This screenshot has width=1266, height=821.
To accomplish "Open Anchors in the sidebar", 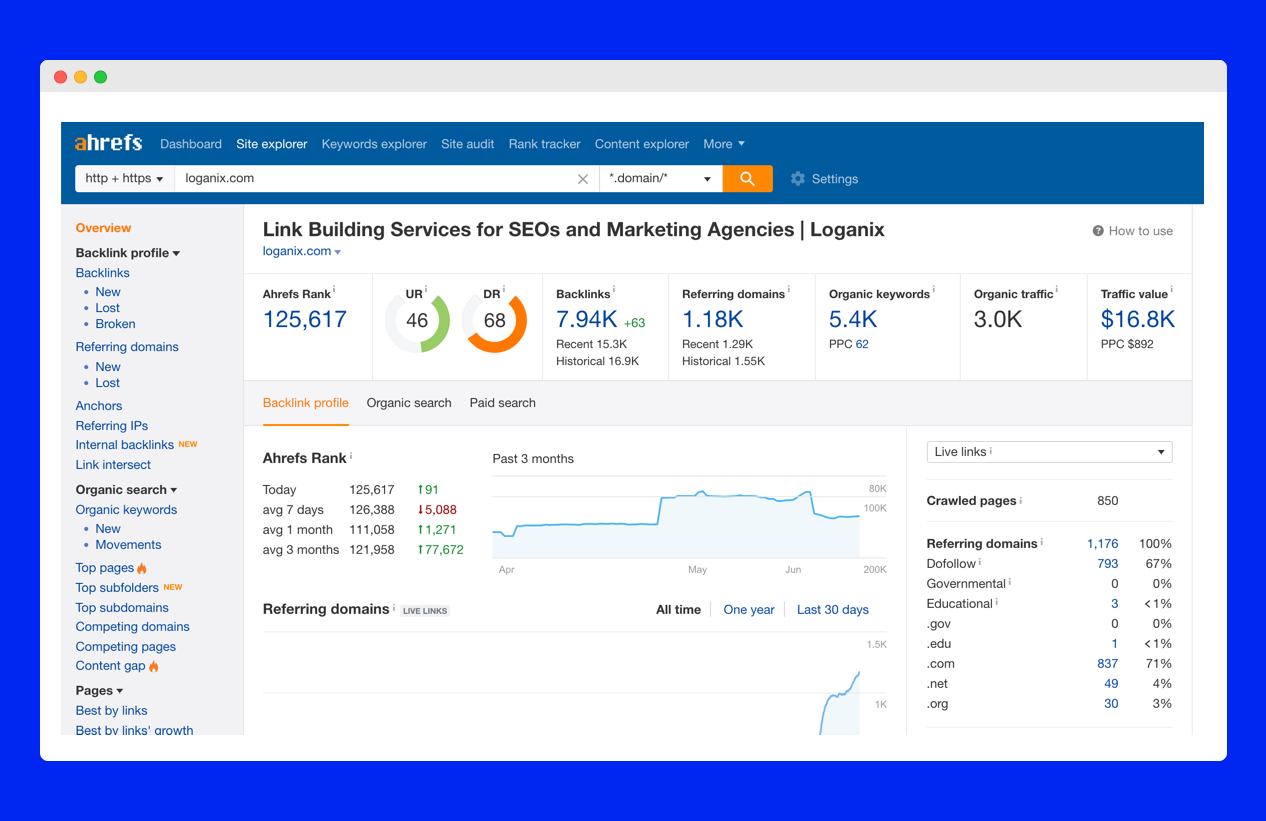I will coord(99,406).
